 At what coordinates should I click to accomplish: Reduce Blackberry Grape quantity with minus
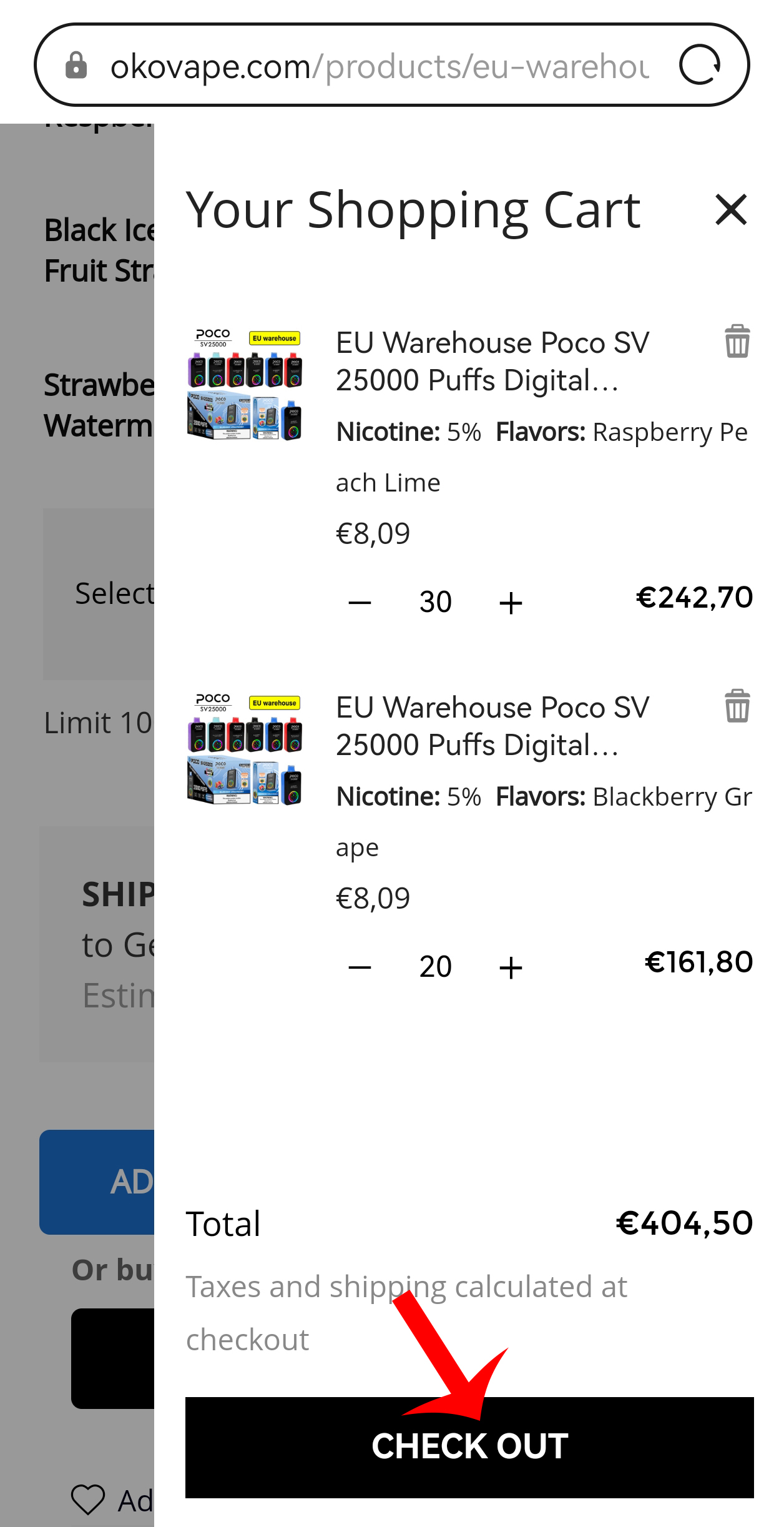360,967
